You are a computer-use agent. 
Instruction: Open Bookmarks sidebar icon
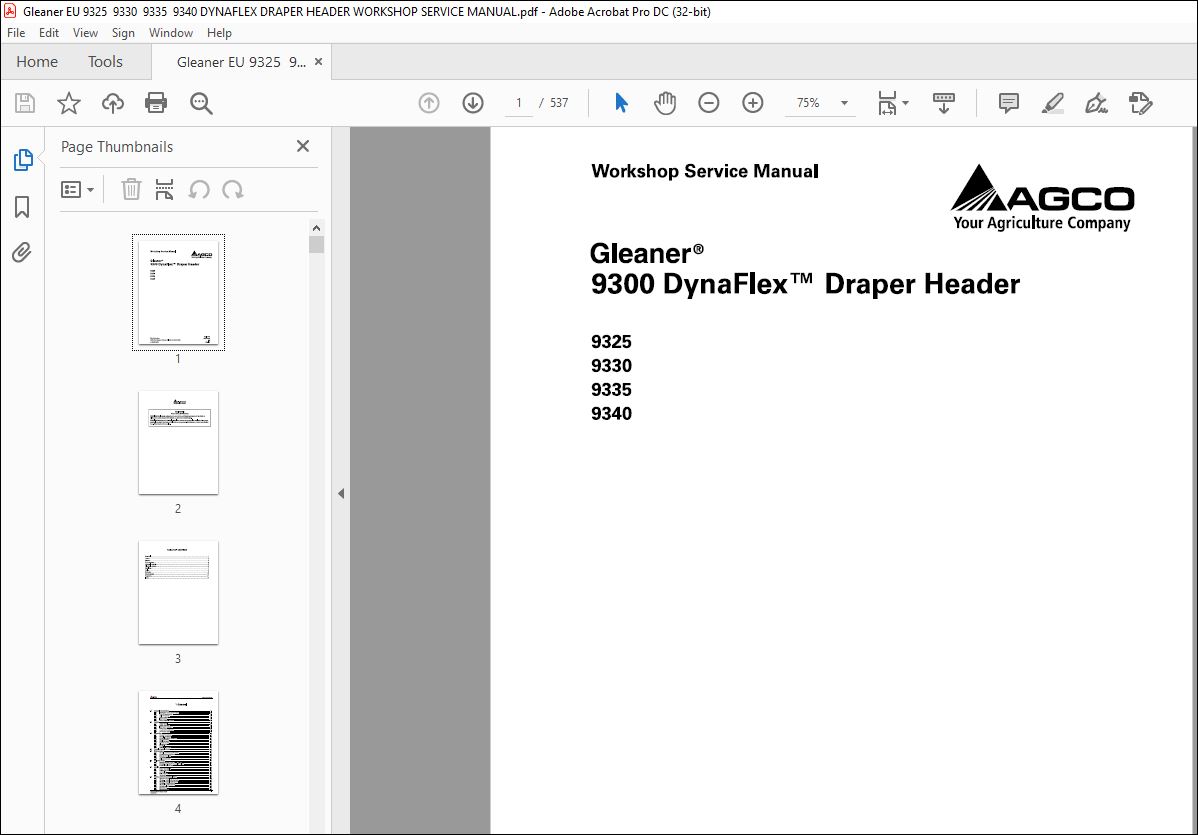coord(22,207)
